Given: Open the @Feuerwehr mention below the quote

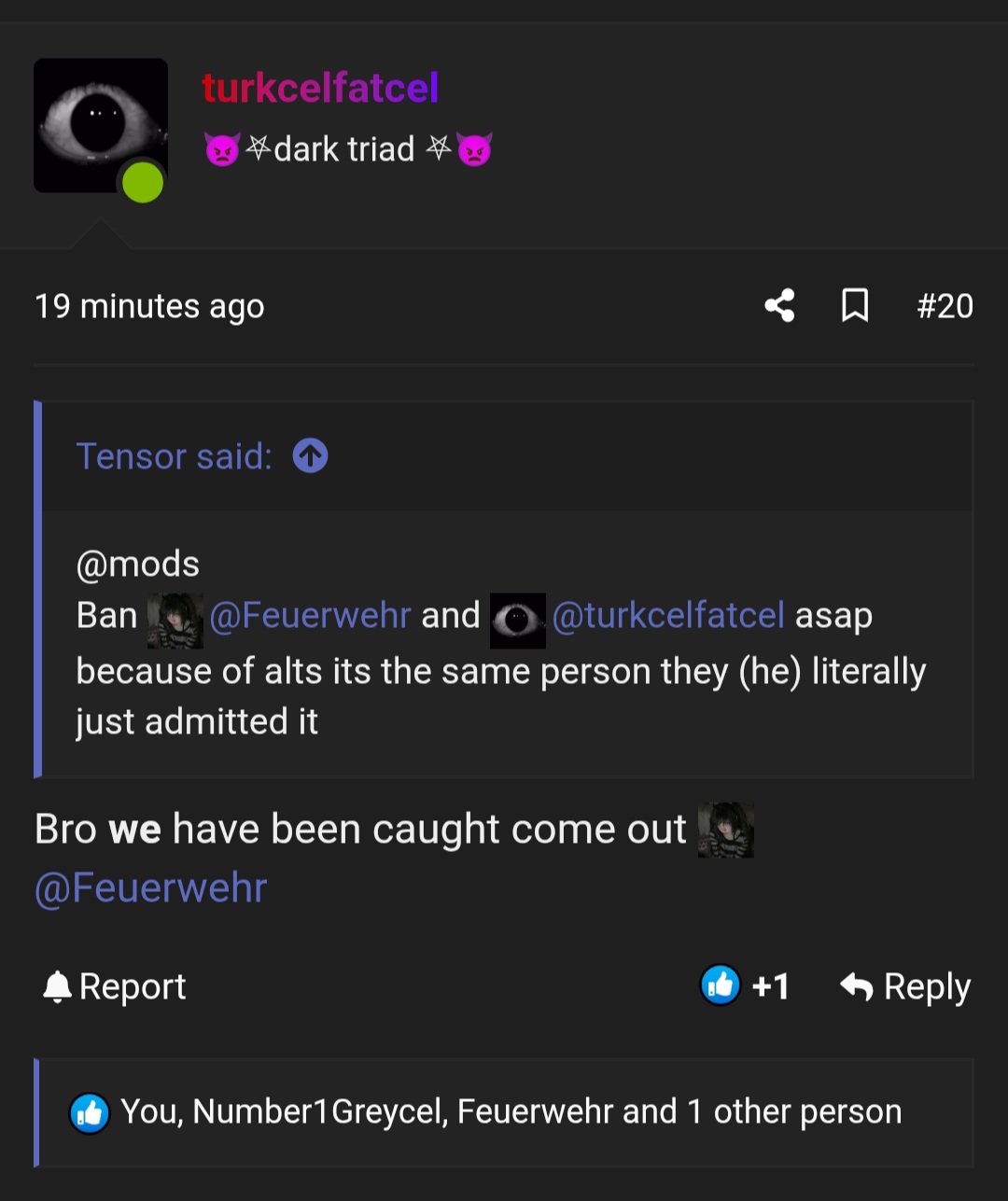Looking at the screenshot, I should (151, 888).
